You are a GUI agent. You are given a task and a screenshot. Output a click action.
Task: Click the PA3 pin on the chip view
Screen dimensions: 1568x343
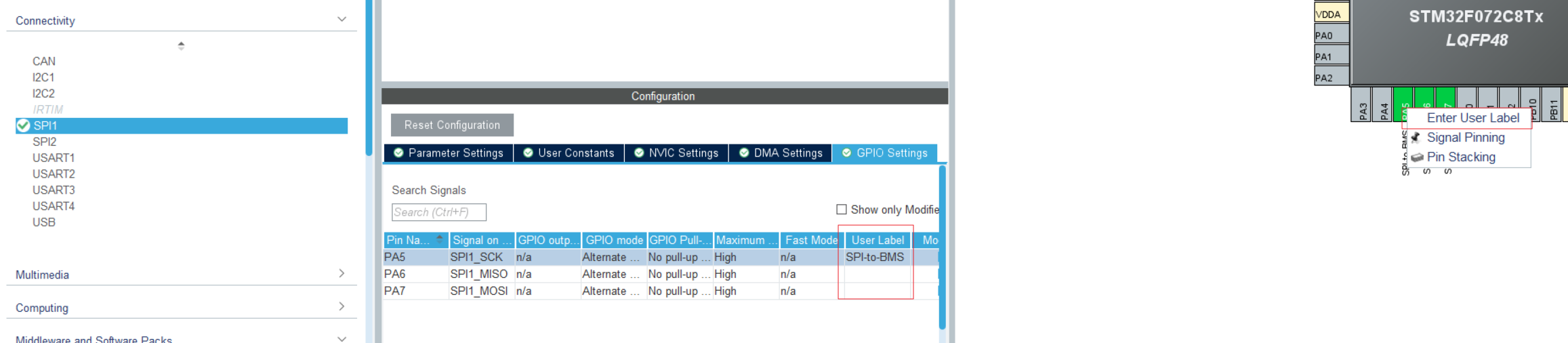(x=1361, y=104)
